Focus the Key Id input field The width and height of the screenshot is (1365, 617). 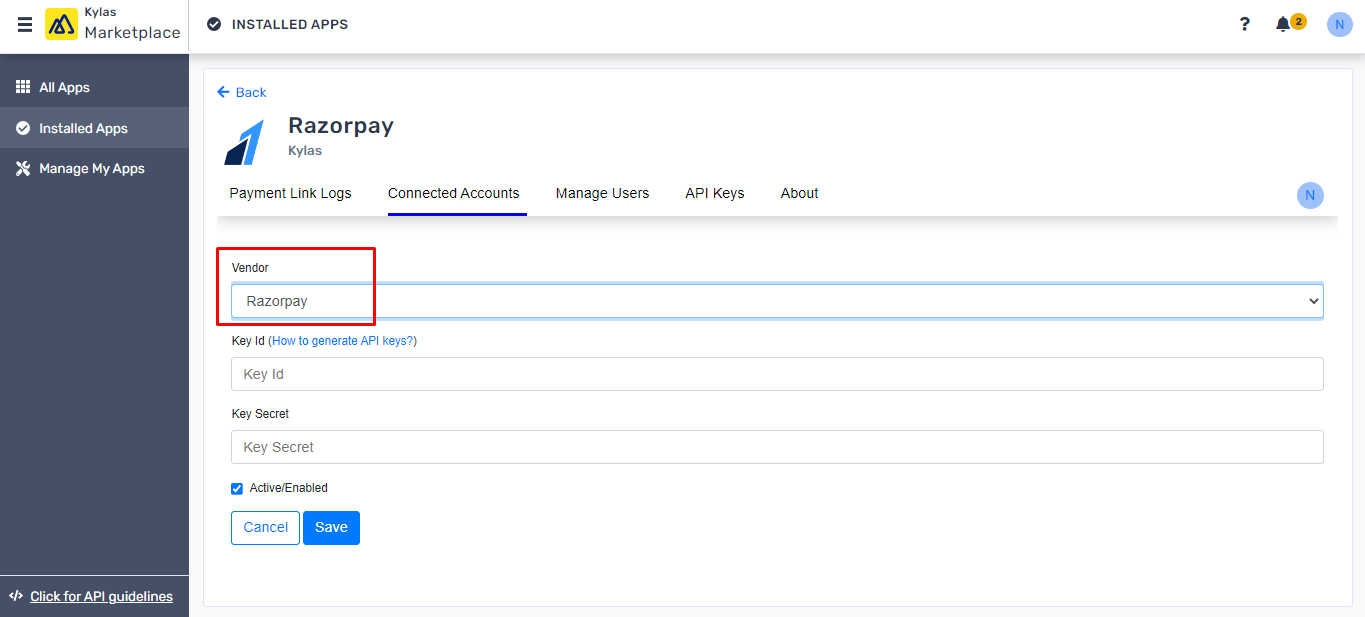pos(777,374)
